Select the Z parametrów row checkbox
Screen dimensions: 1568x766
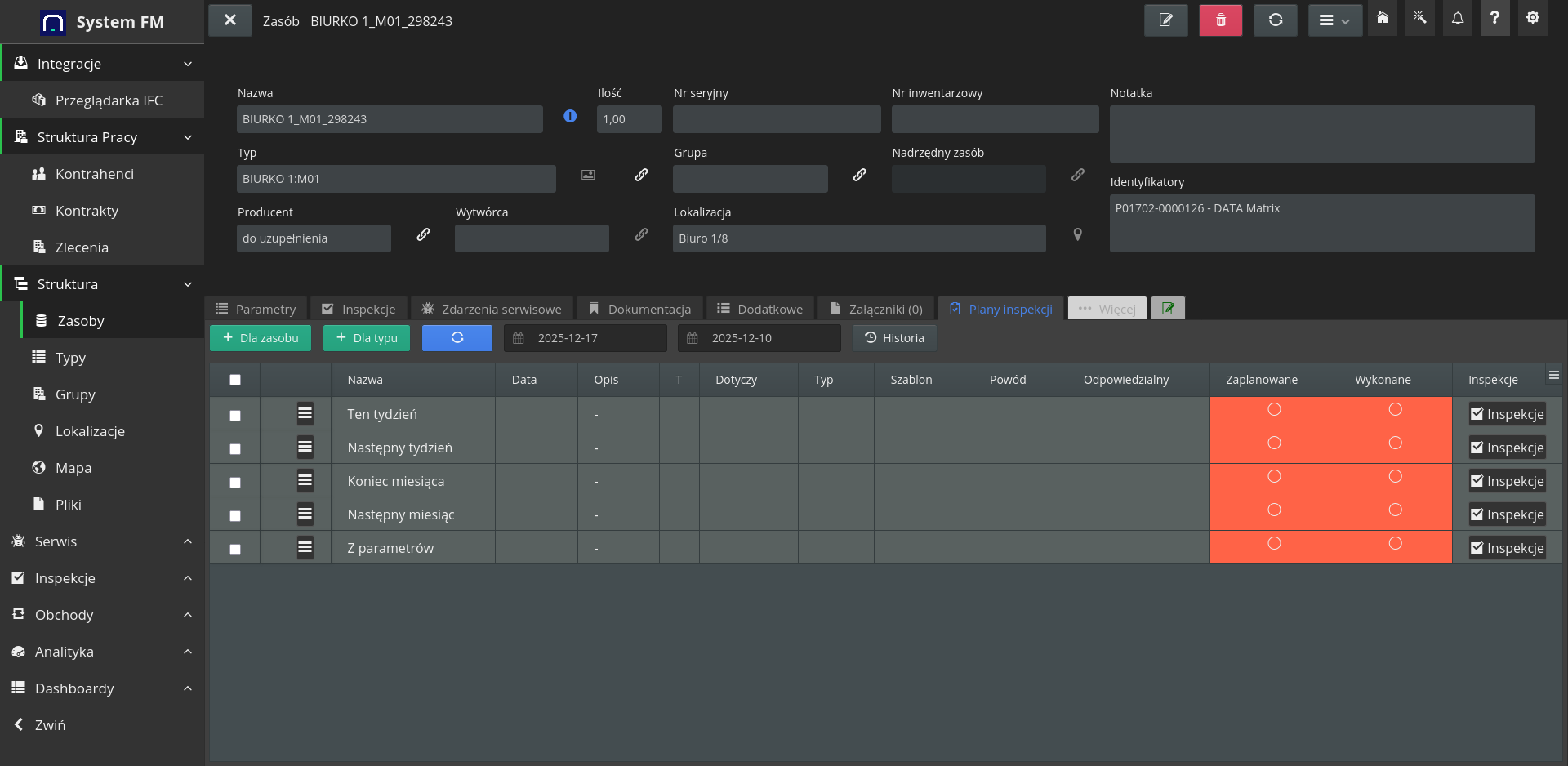[235, 550]
